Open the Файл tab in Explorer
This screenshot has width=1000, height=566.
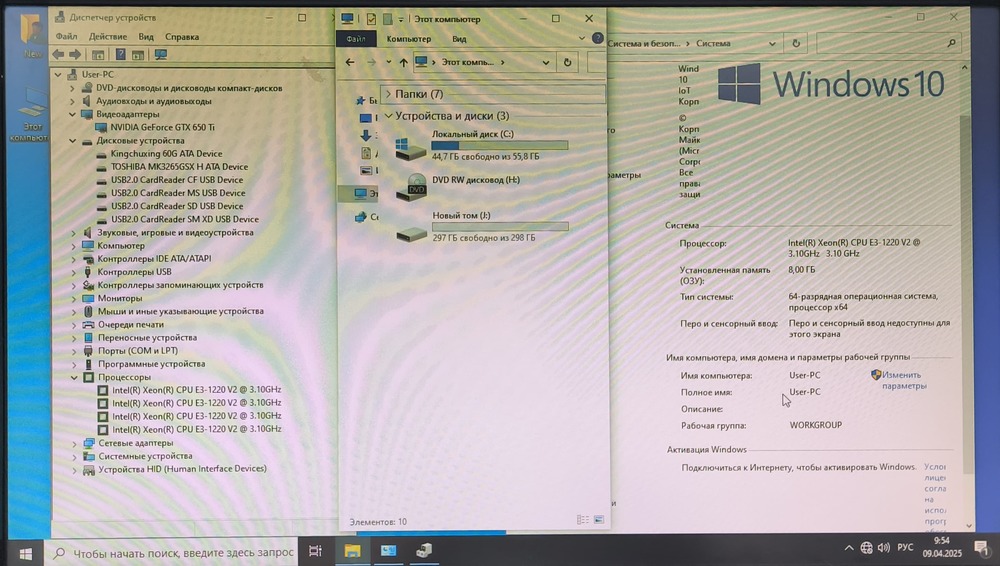[354, 39]
